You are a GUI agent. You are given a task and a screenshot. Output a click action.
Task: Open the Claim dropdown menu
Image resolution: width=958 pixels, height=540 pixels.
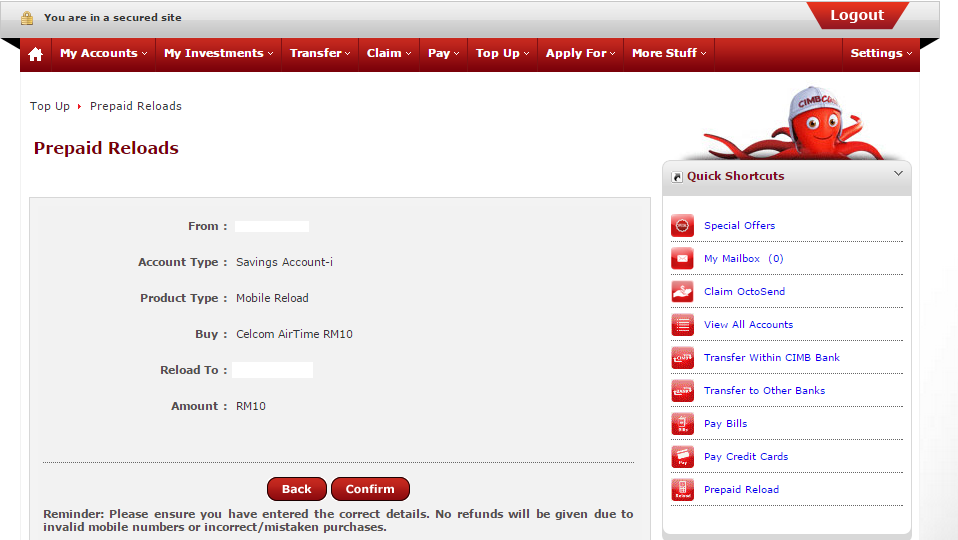click(x=389, y=54)
